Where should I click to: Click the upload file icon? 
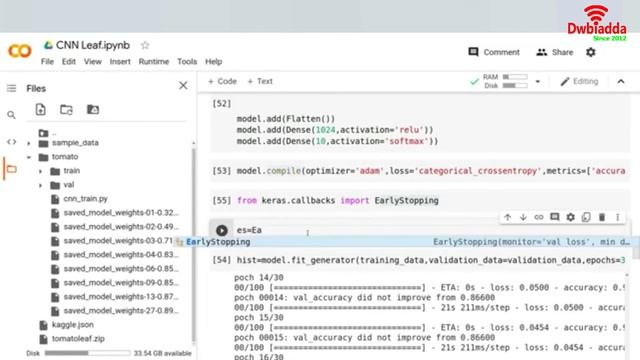tap(40, 109)
